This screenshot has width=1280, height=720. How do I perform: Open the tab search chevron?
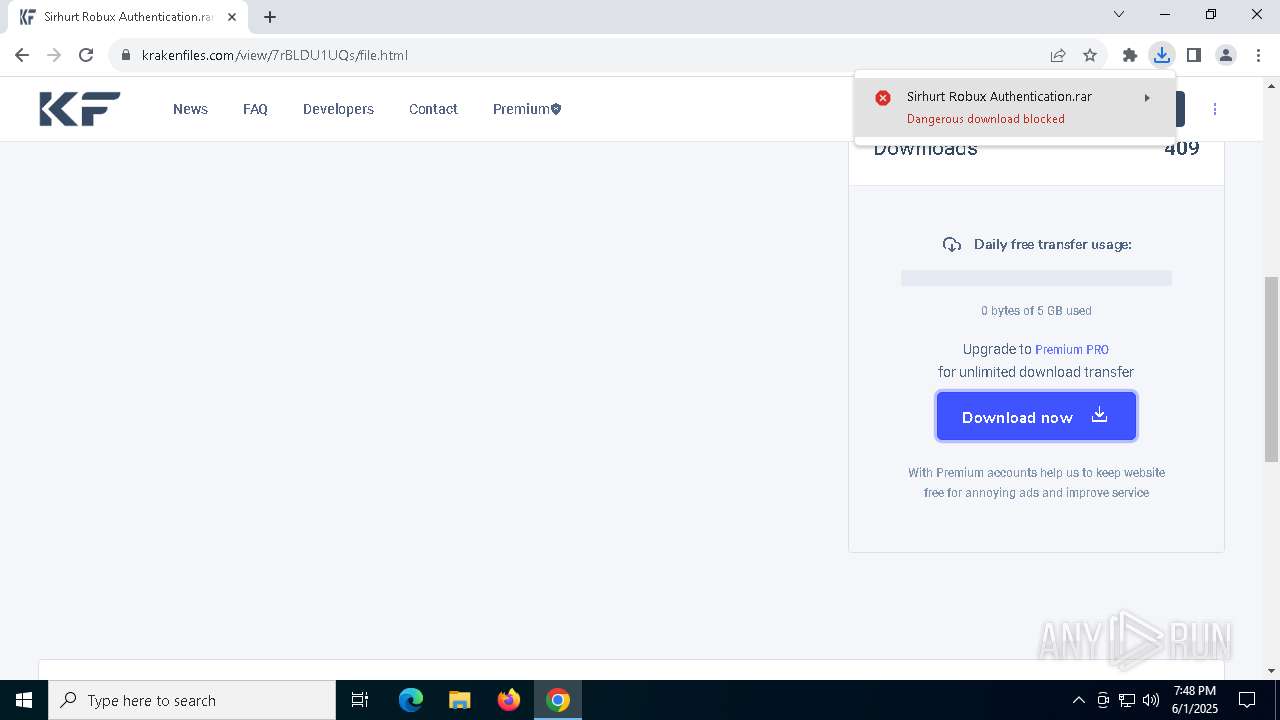(1119, 14)
